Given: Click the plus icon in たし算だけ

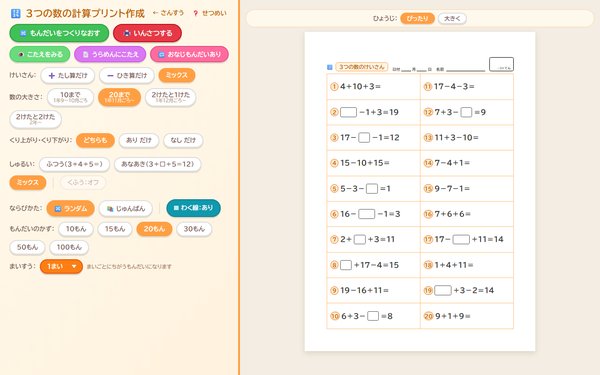Looking at the screenshot, I should coord(52,76).
